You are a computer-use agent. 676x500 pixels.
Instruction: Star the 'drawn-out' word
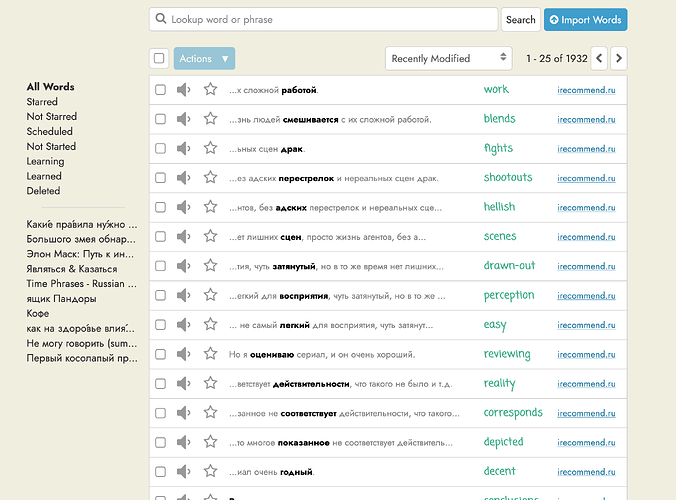pyautogui.click(x=210, y=266)
